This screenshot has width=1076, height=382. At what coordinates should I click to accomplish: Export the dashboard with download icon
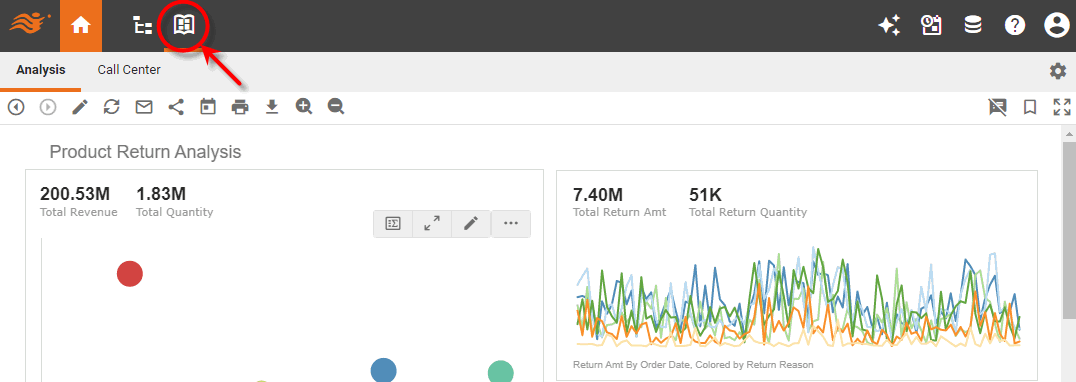[x=272, y=107]
